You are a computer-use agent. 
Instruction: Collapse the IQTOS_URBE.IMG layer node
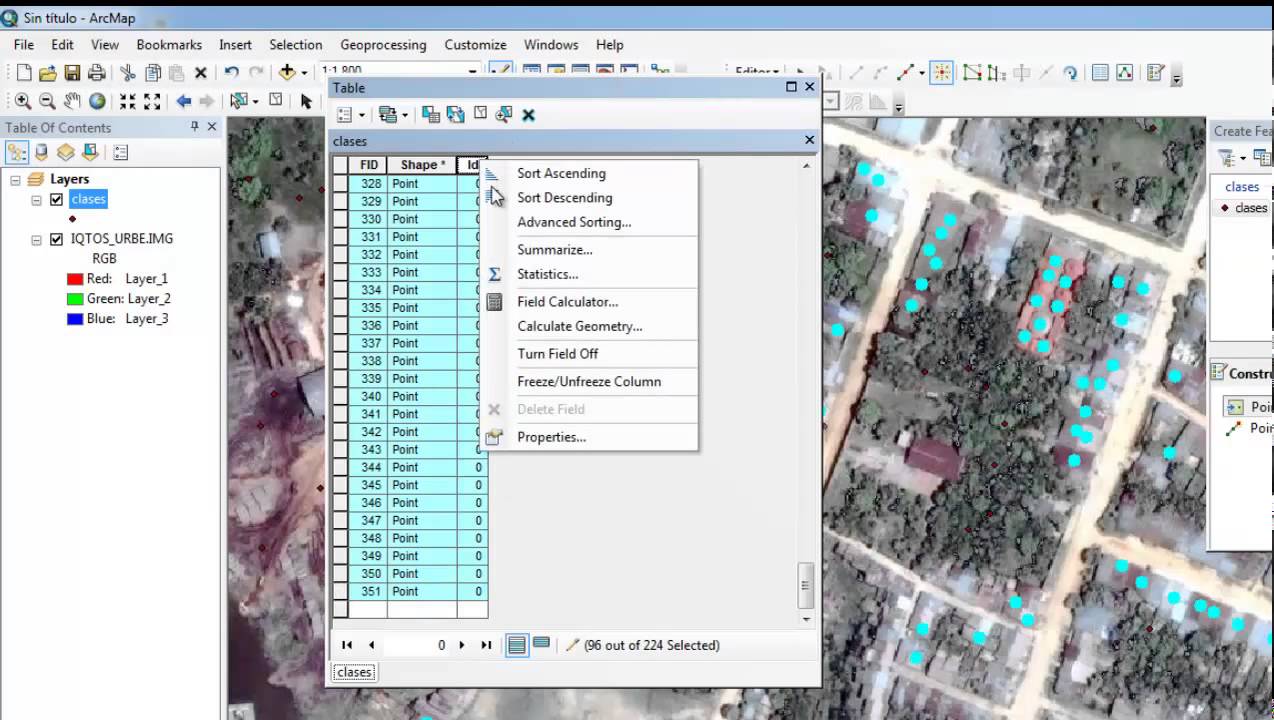point(36,240)
